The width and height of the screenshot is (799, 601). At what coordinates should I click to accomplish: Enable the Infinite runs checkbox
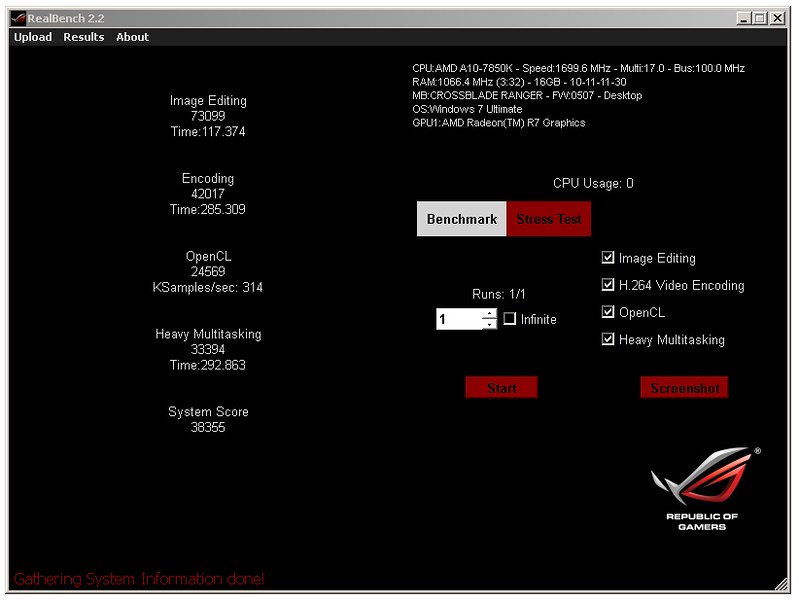point(510,319)
